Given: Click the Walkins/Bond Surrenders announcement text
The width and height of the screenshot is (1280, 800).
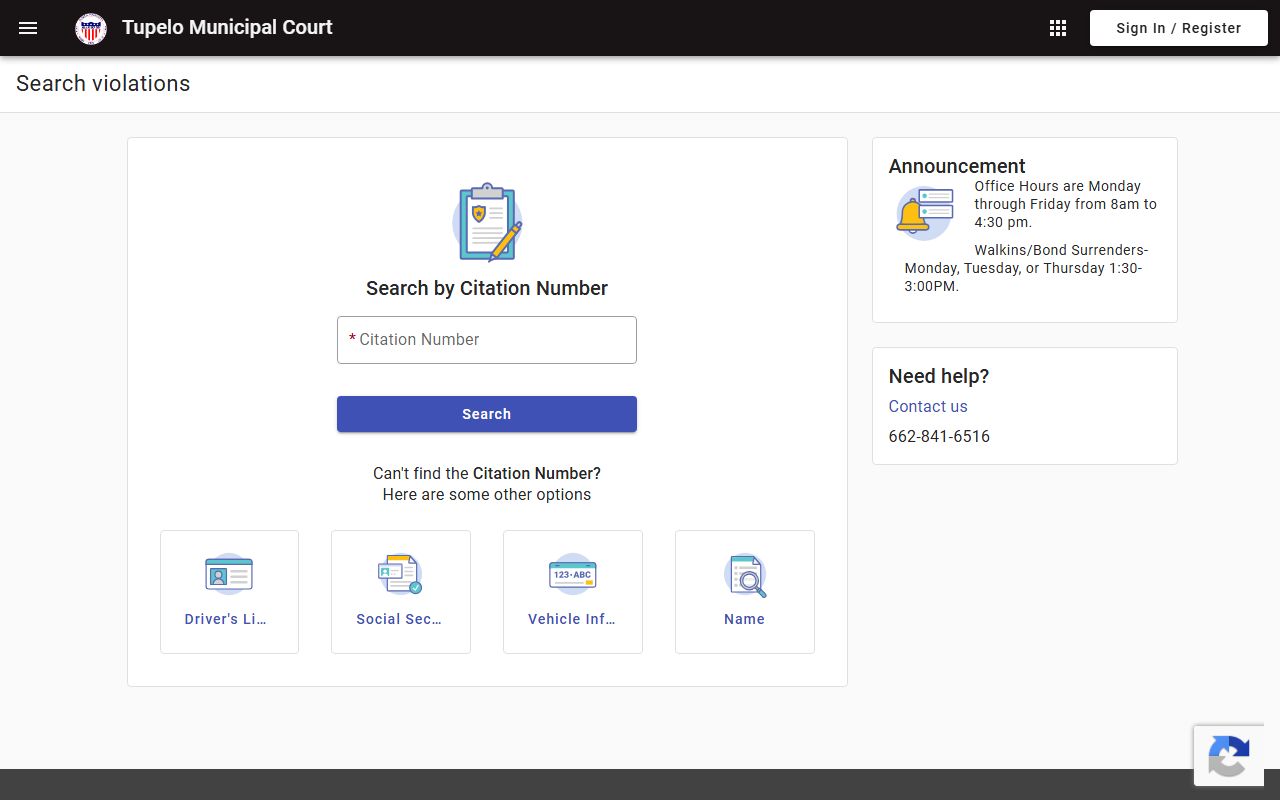Looking at the screenshot, I should 1027,268.
